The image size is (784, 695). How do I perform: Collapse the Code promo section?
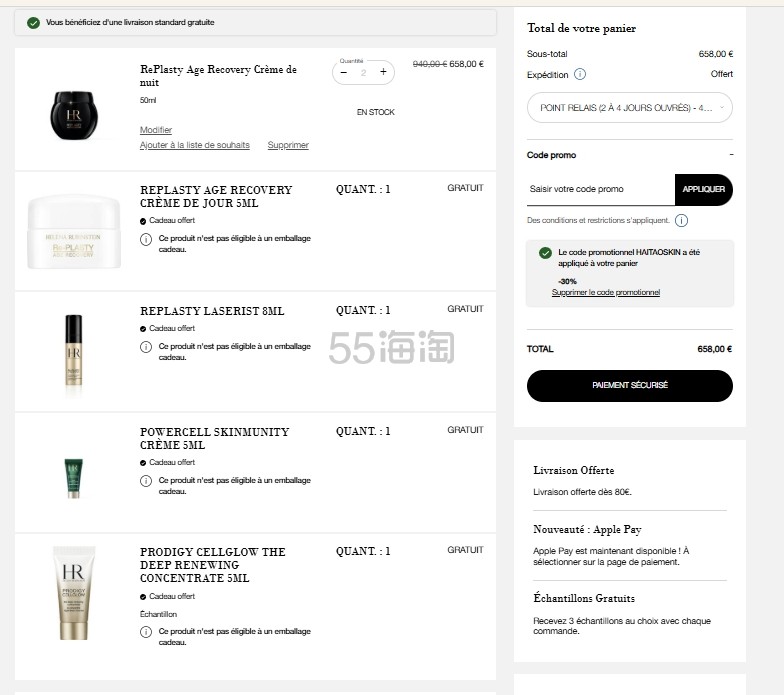tap(731, 155)
